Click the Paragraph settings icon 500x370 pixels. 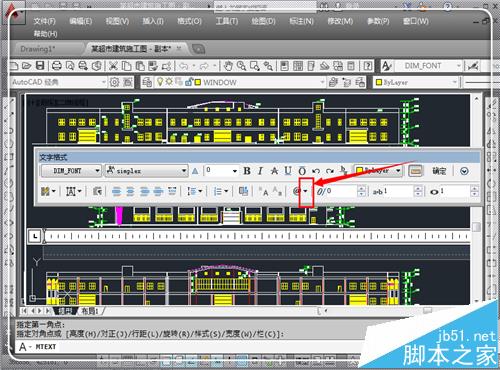click(97, 191)
